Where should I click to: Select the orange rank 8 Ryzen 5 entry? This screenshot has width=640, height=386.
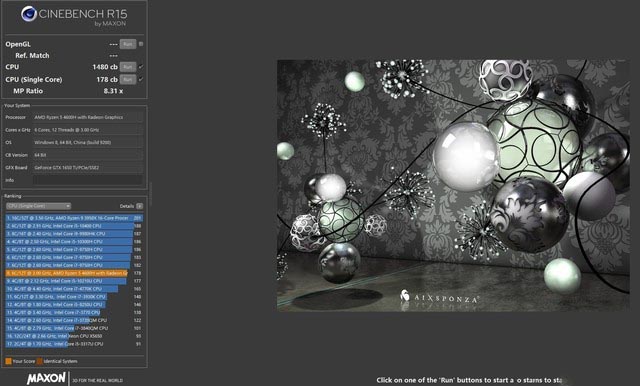tap(74, 273)
